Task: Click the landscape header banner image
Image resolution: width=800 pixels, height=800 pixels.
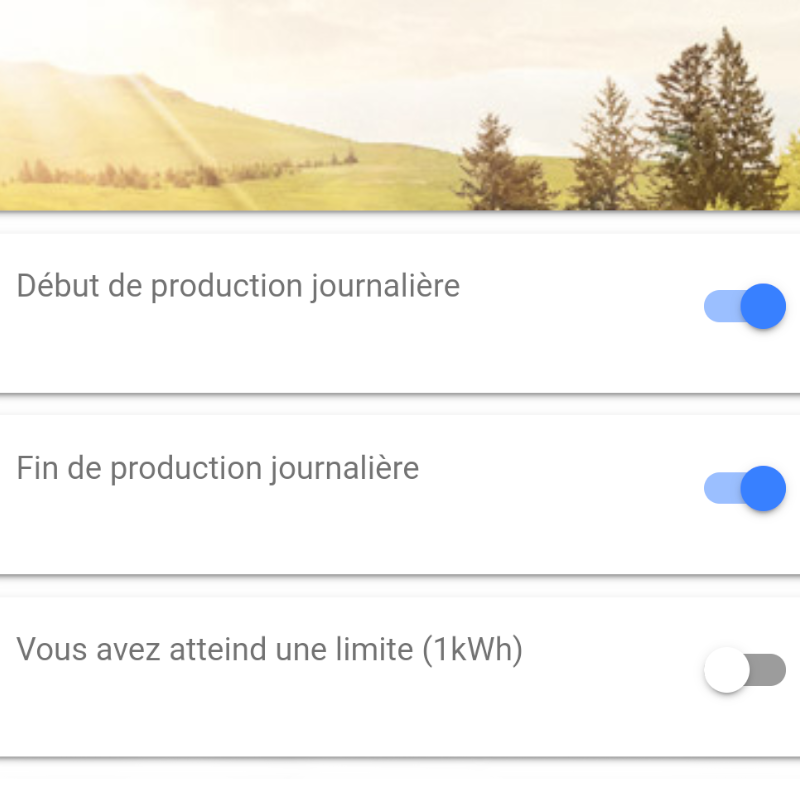Action: [400, 105]
